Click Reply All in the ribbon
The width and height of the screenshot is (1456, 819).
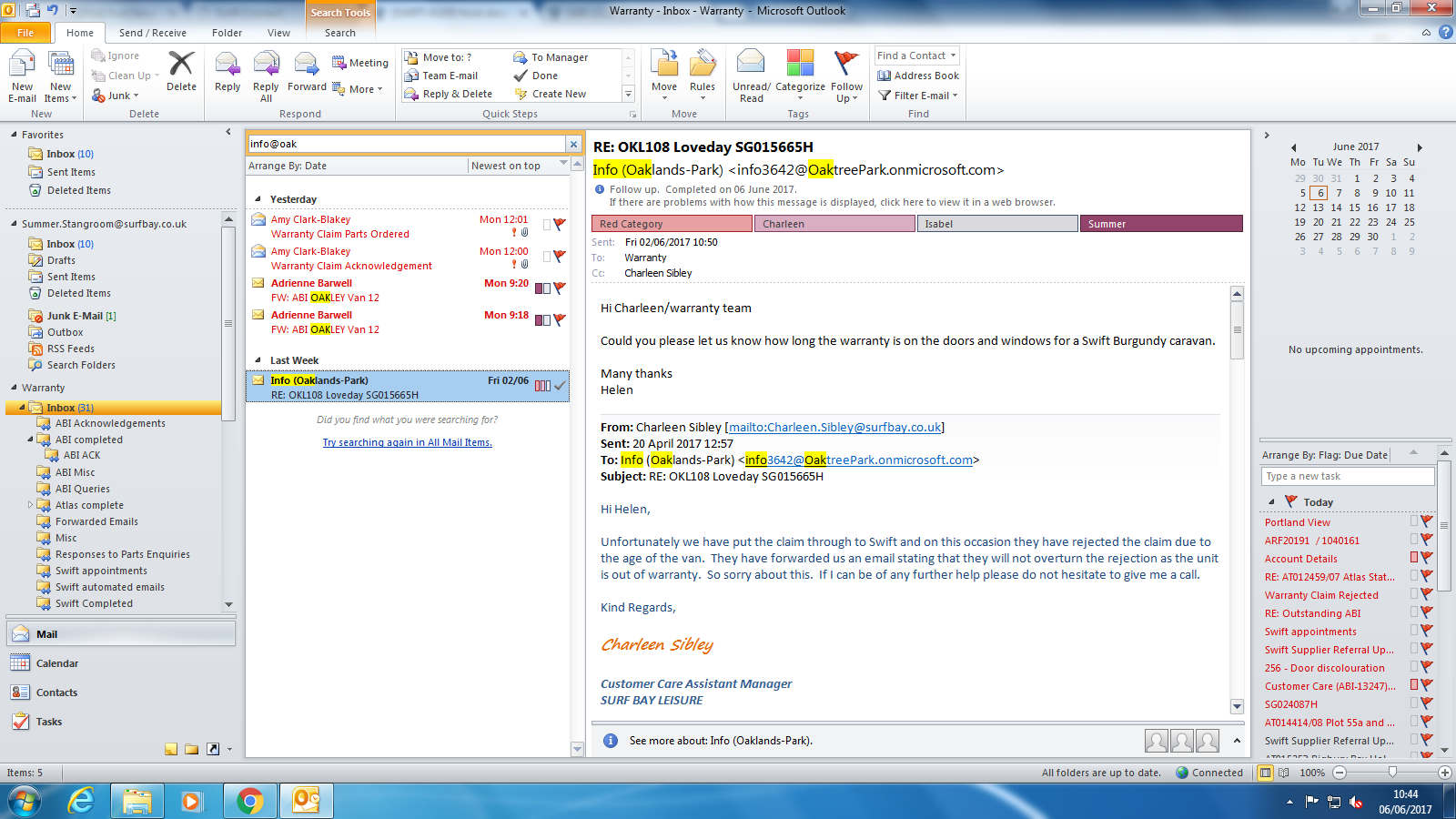pyautogui.click(x=266, y=76)
